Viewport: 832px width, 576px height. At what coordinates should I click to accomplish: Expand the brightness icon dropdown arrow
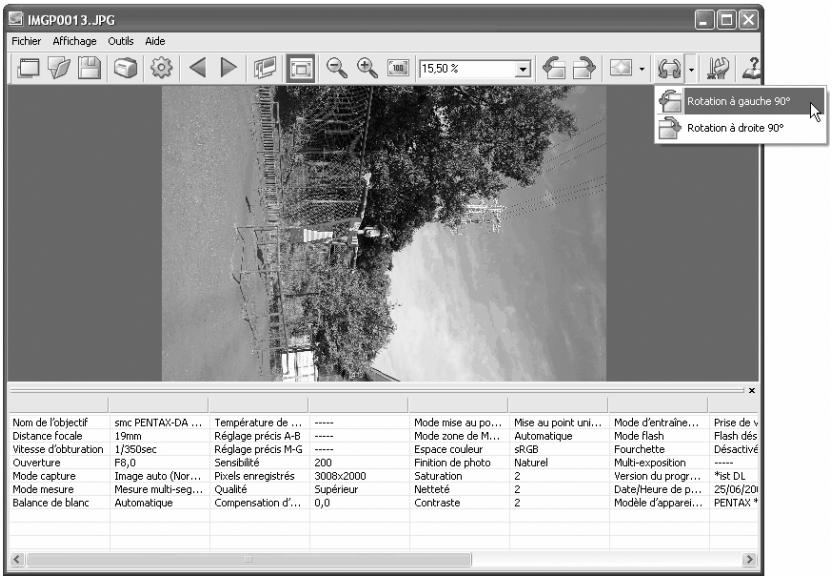pos(642,69)
